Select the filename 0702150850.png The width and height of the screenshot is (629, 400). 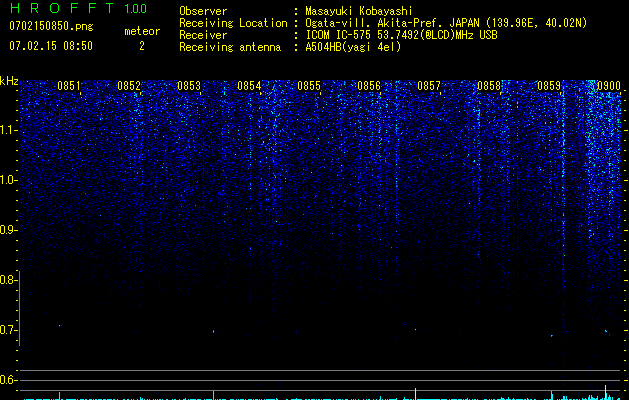[51, 26]
